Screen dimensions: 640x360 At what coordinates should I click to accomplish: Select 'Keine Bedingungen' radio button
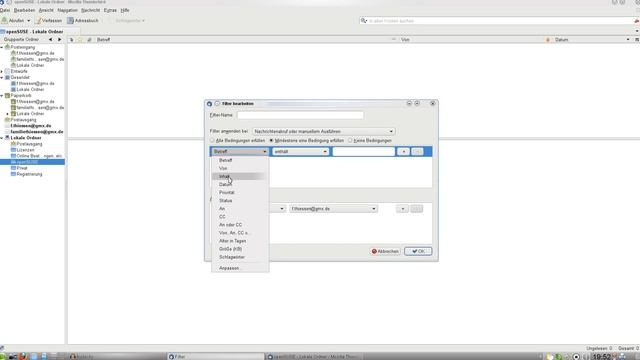[x=350, y=140]
